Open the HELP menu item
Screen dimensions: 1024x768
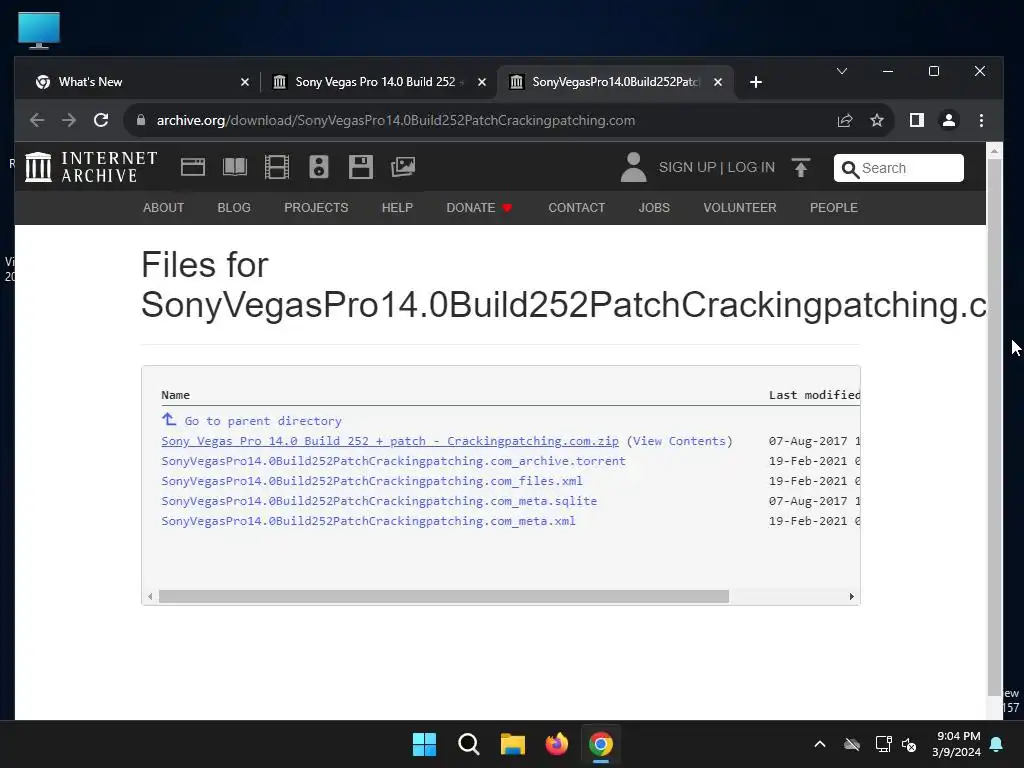point(397,208)
